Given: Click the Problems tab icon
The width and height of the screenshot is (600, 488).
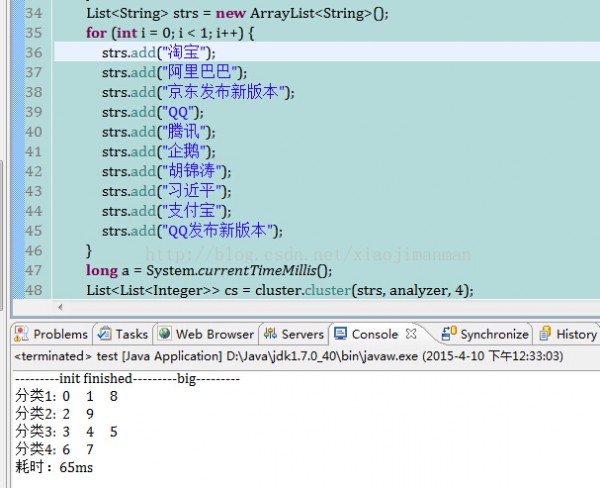Looking at the screenshot, I should coord(21,334).
